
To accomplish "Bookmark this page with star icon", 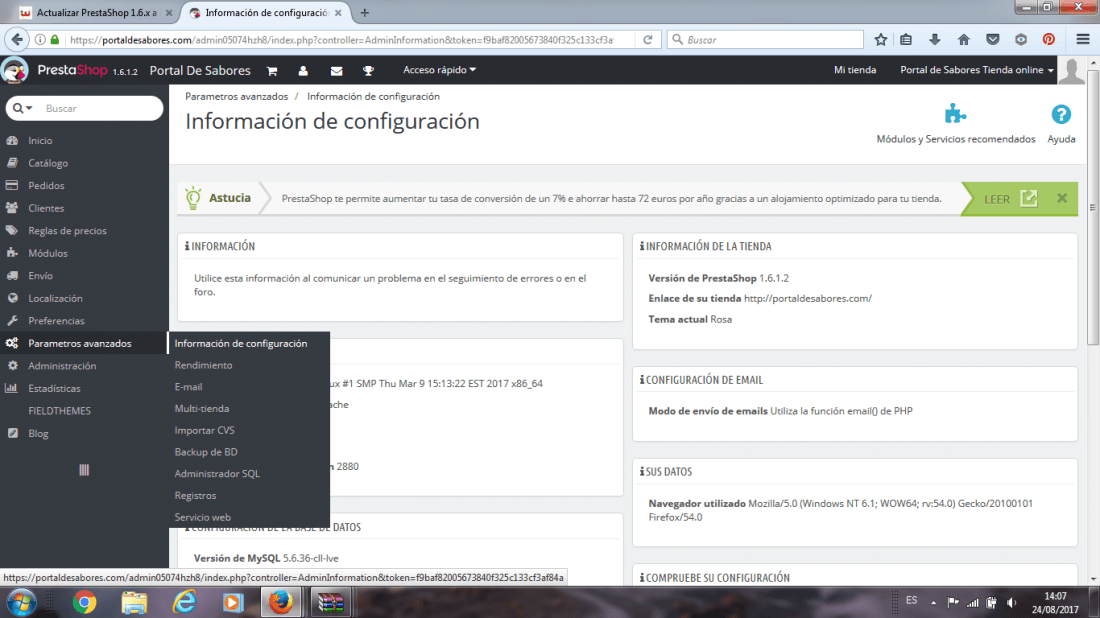I will tap(880, 40).
